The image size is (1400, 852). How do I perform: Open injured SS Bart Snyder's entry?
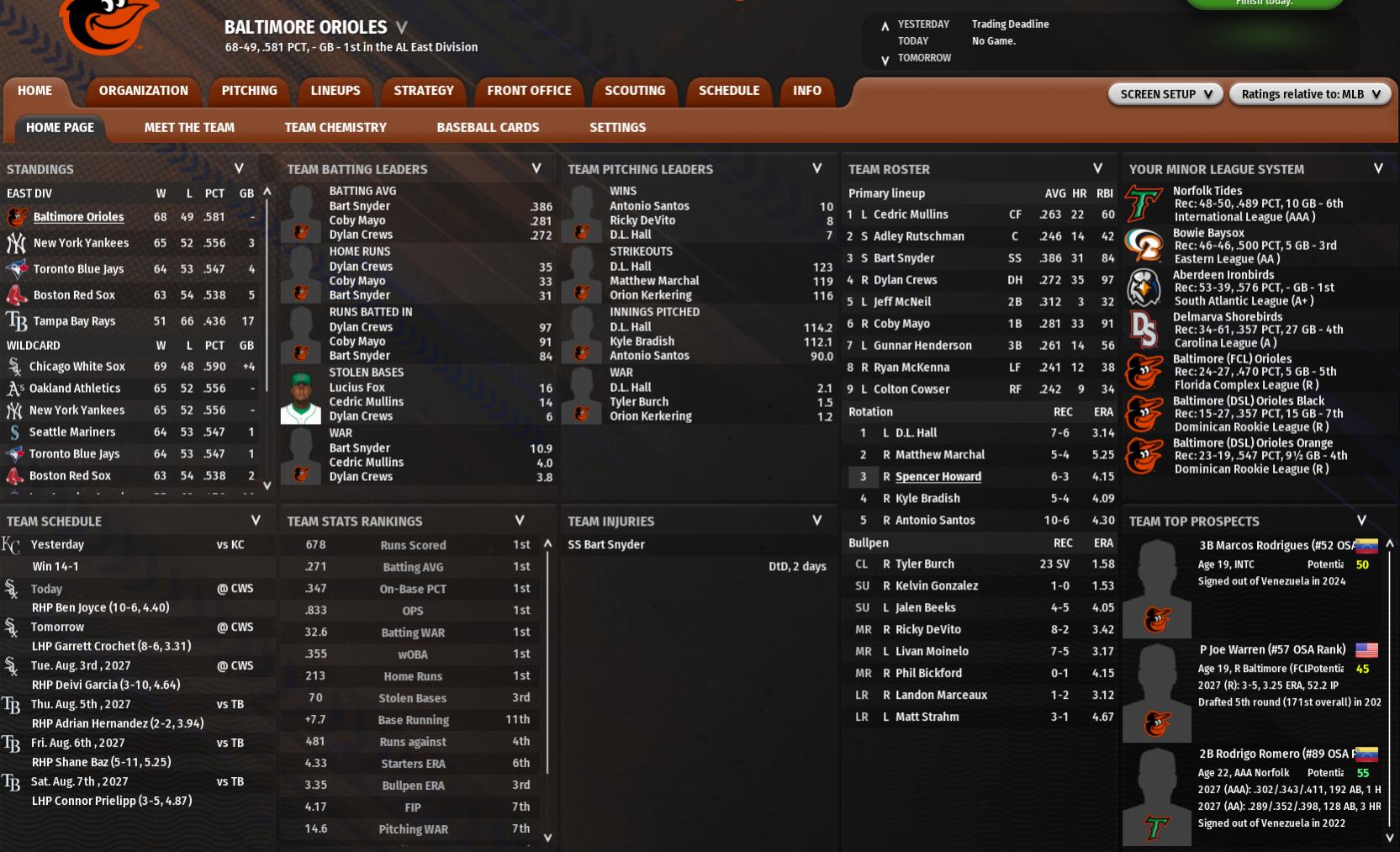pyautogui.click(x=606, y=545)
